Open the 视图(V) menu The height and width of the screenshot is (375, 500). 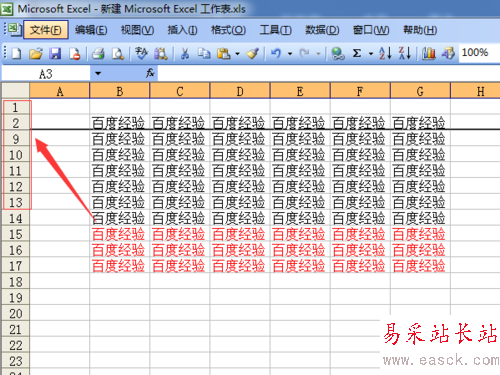(x=137, y=30)
